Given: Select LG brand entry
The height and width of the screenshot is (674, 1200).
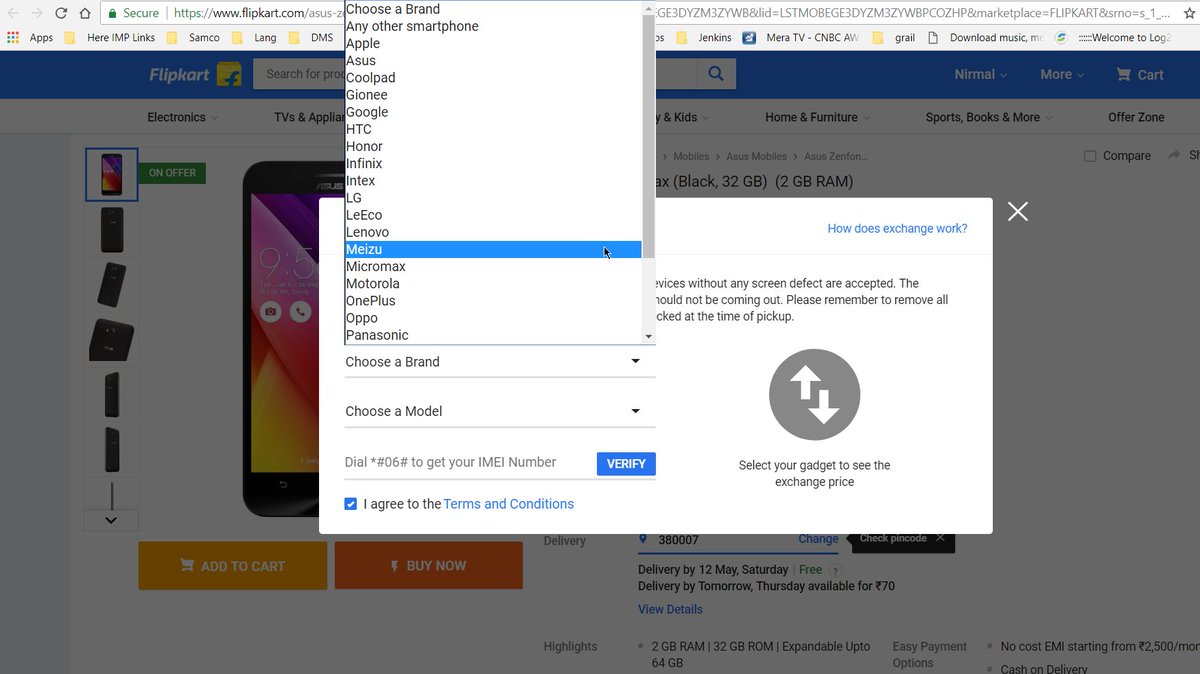Looking at the screenshot, I should coord(493,198).
